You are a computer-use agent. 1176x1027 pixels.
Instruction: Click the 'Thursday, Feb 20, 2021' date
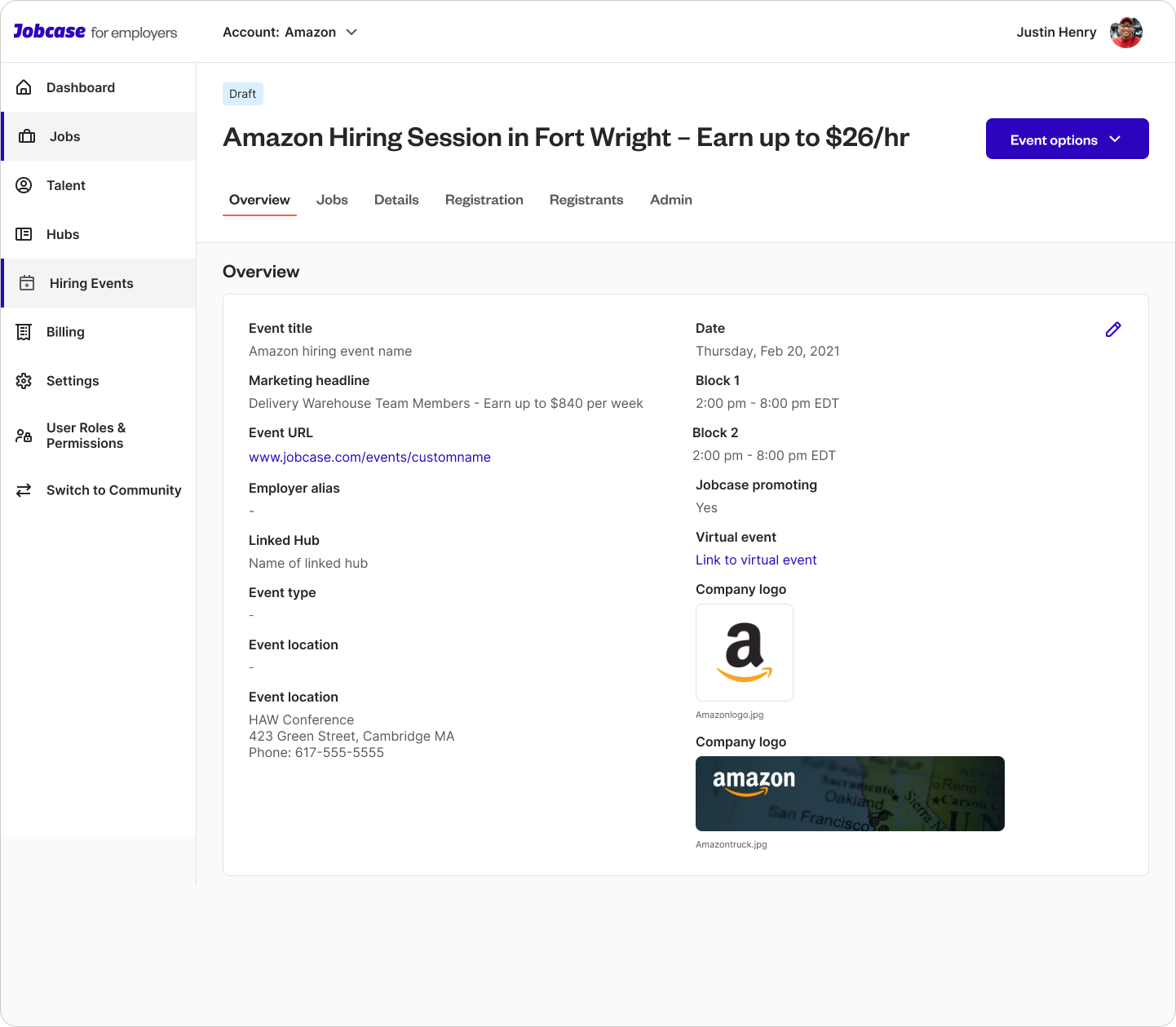click(767, 351)
